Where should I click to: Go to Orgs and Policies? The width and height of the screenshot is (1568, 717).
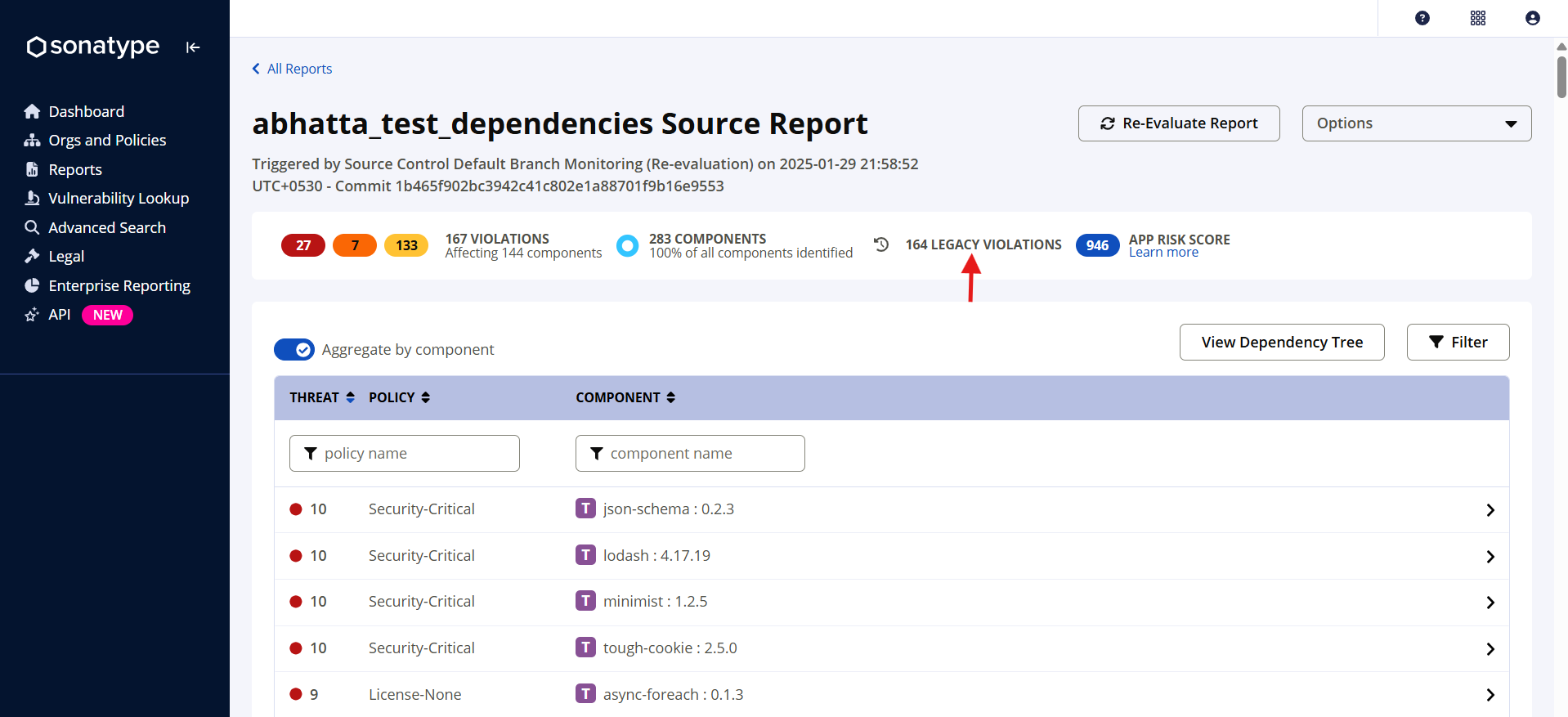click(x=107, y=141)
